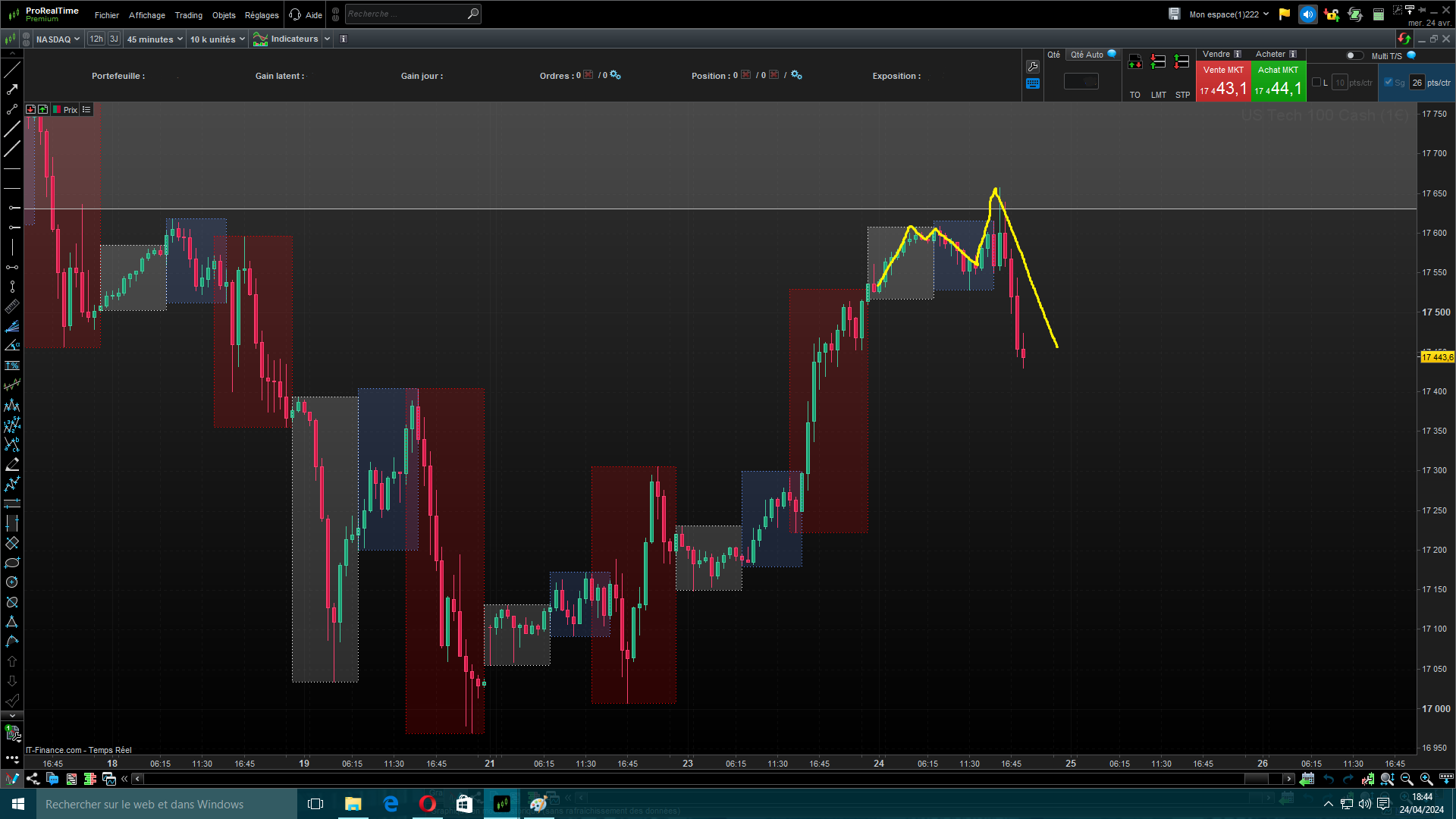Click the green Achat MKT button
This screenshot has width=1456, height=819.
coord(1278,82)
